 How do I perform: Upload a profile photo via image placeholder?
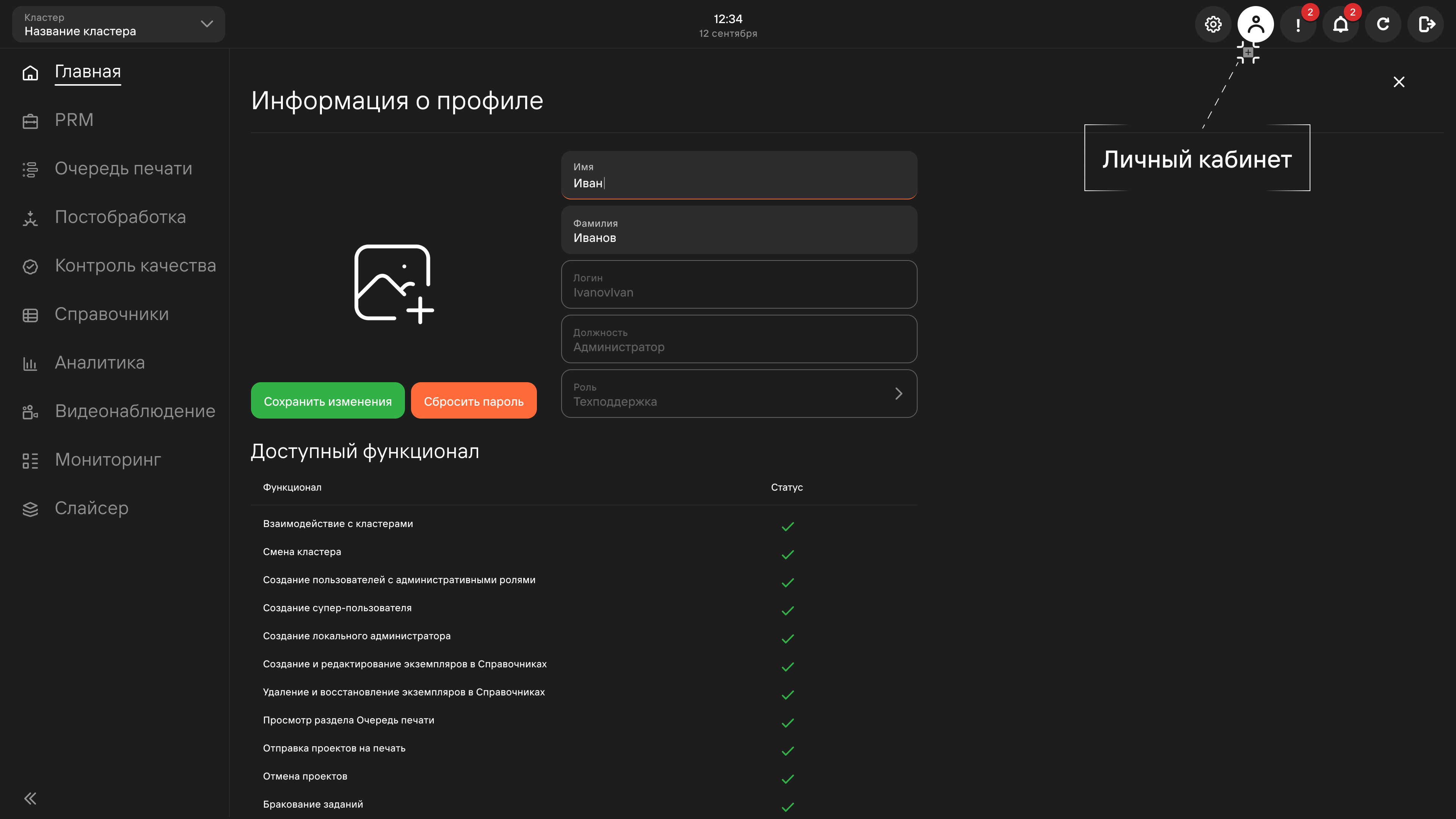(394, 284)
